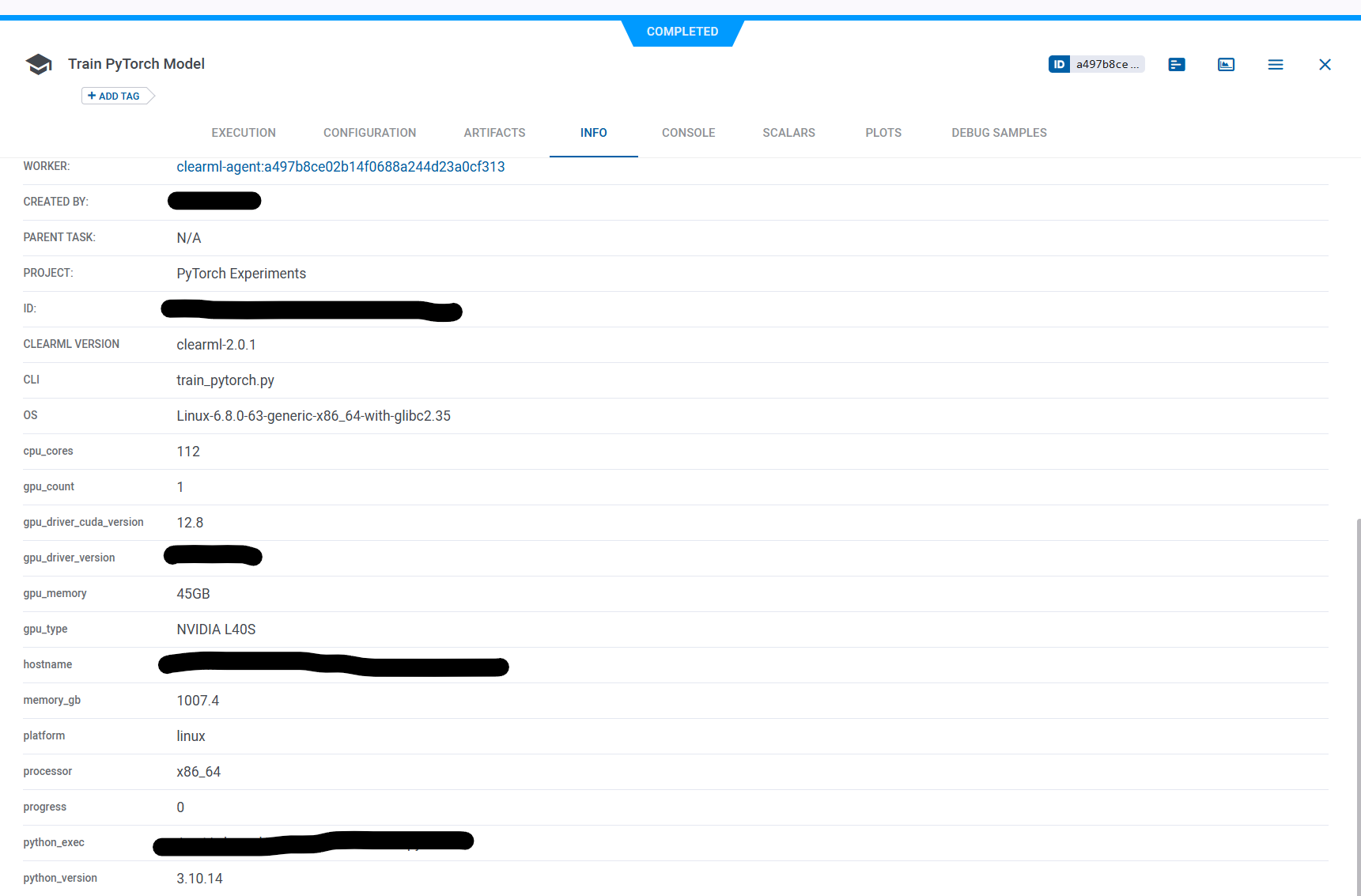Click the hostname field label
This screenshot has height=896, width=1361.
tap(47, 664)
